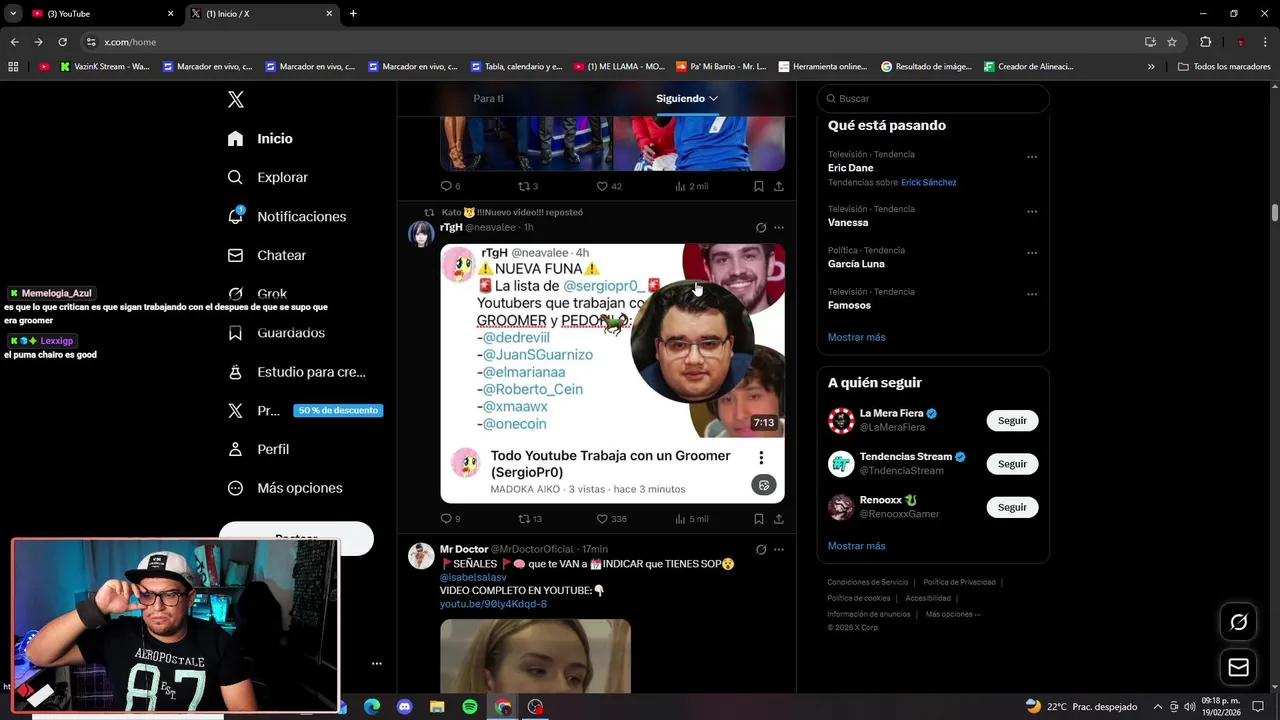Open VazinK Stream bookmark
The image size is (1280, 720).
coord(105,67)
